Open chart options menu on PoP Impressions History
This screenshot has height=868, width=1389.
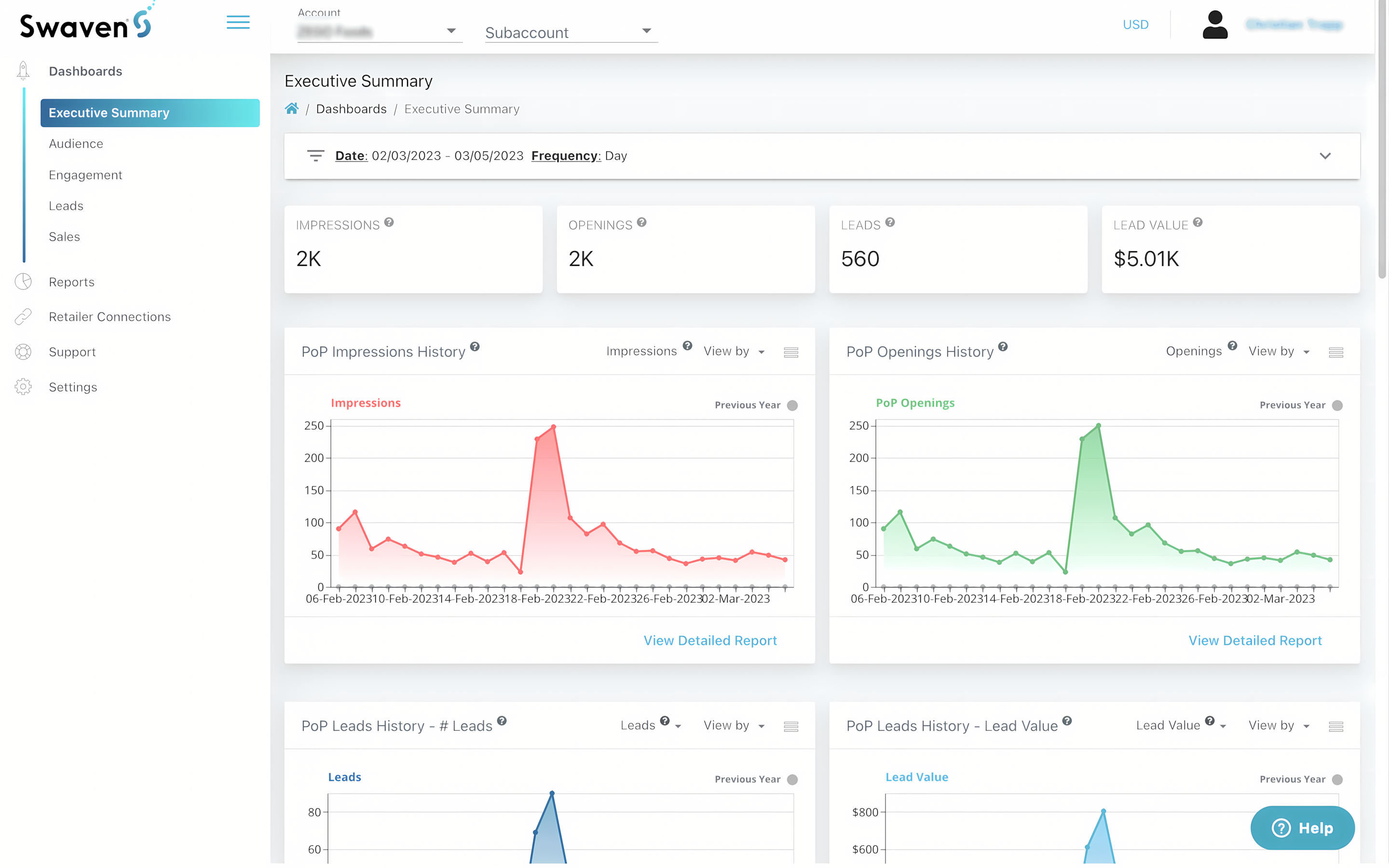(791, 352)
